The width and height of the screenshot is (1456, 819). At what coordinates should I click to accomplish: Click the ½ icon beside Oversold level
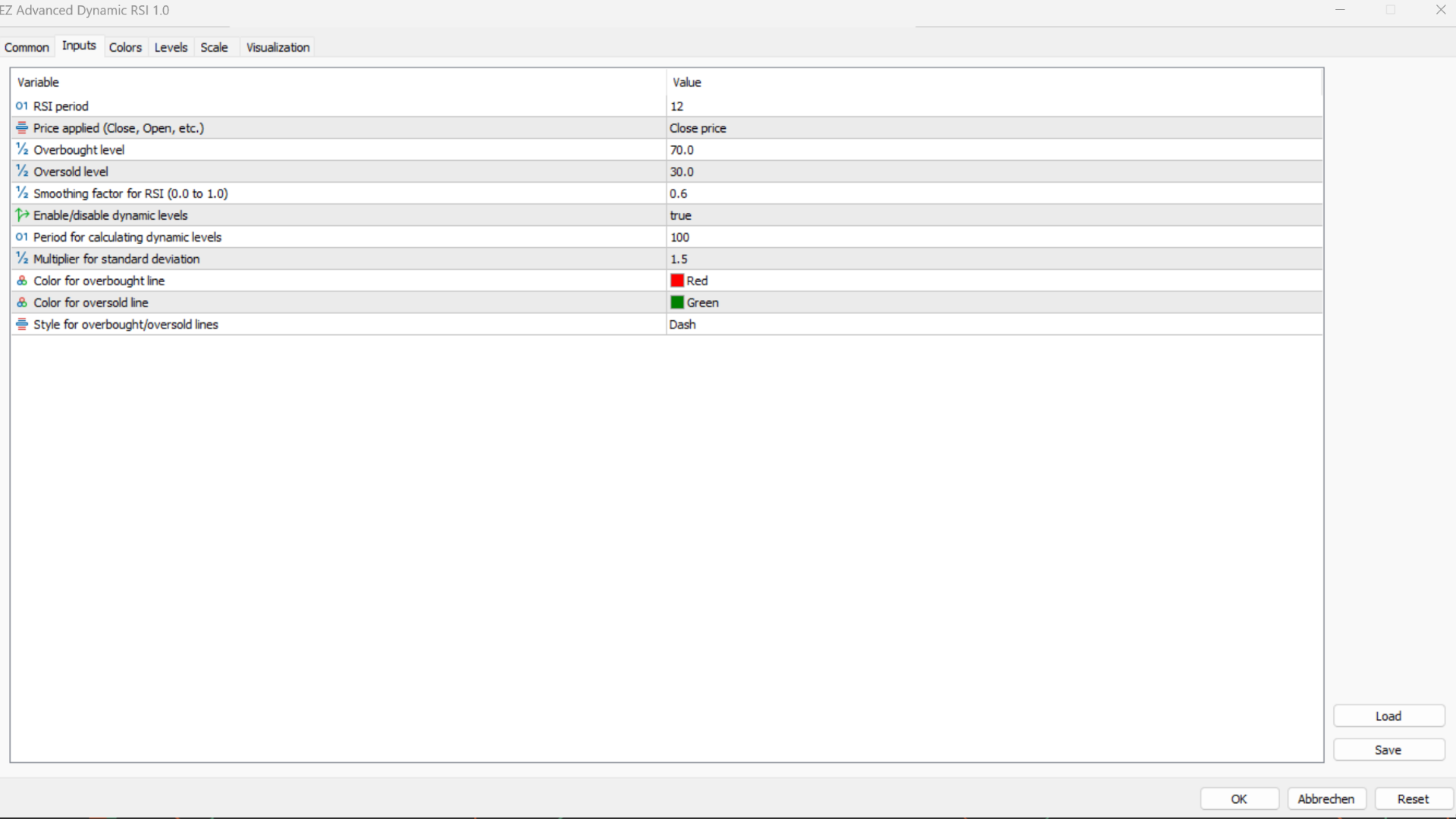(21, 171)
